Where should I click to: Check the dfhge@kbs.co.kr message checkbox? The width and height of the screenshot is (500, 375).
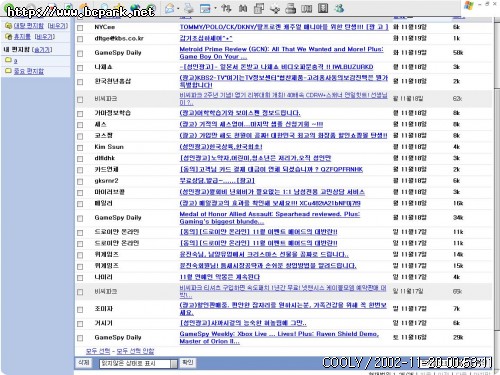click(x=80, y=39)
